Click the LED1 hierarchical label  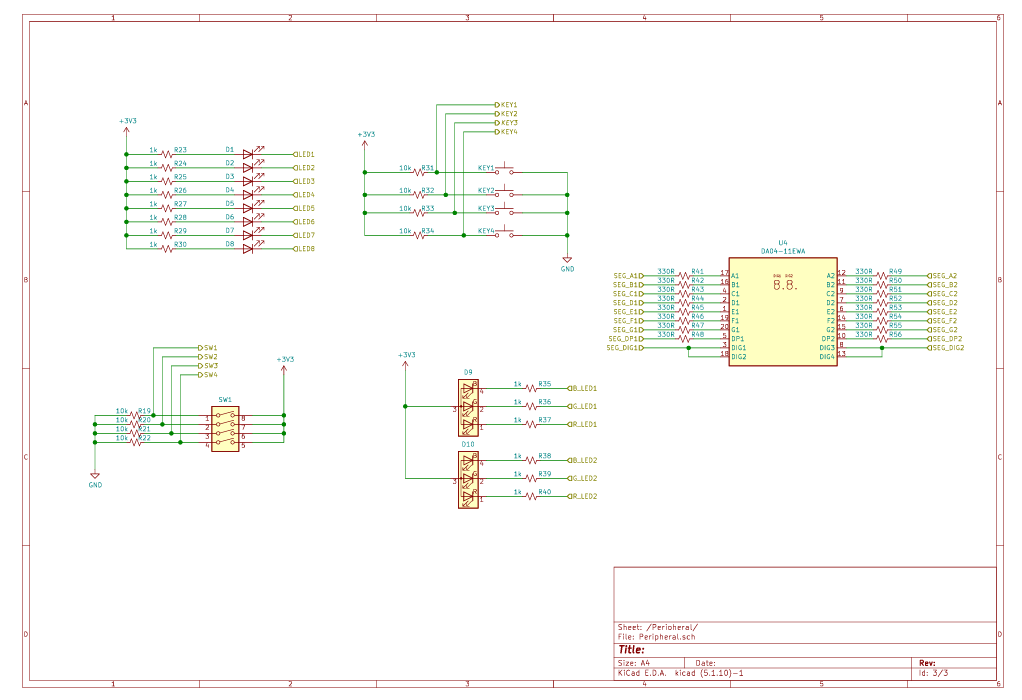(305, 154)
